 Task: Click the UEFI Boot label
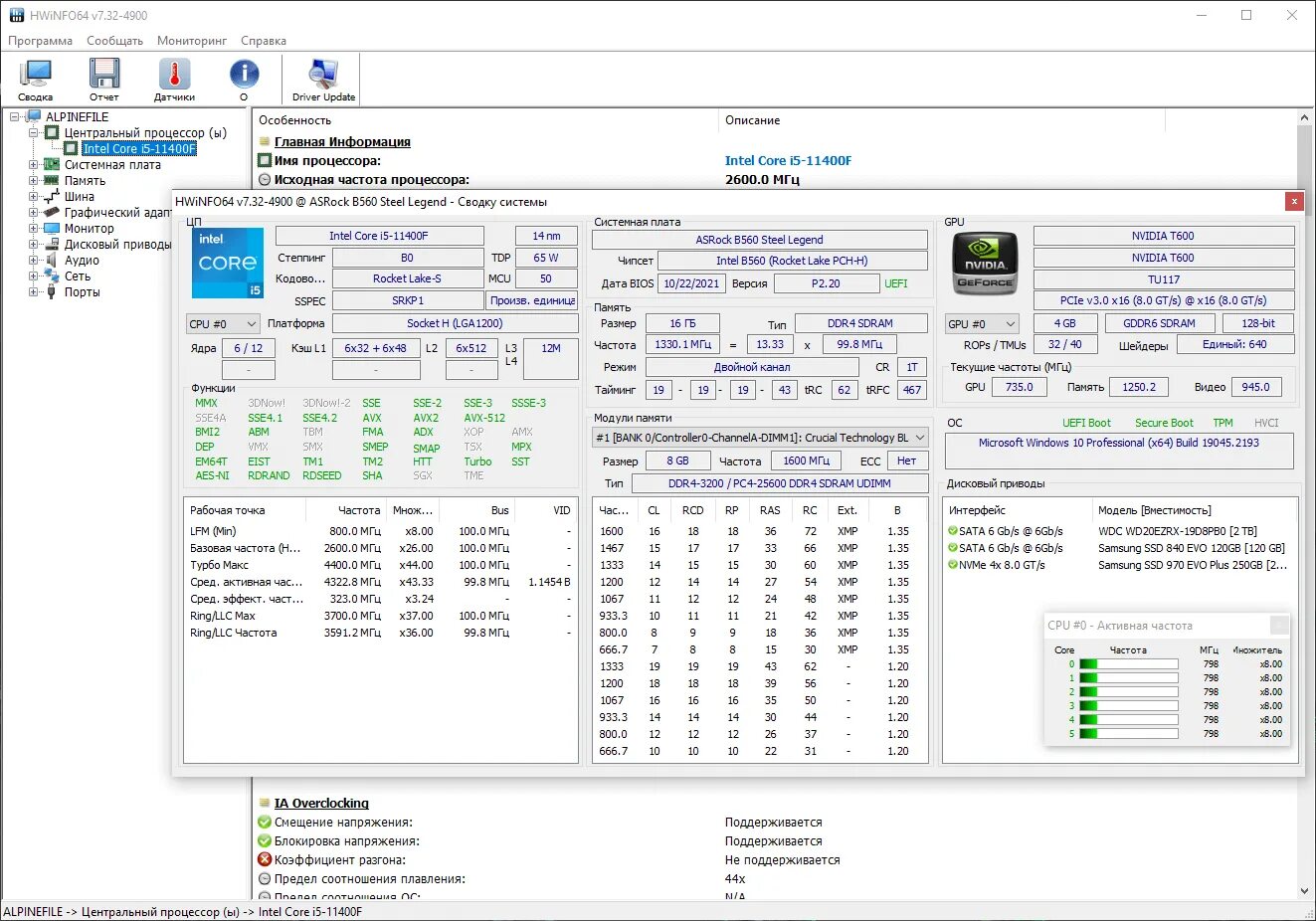point(1086,423)
